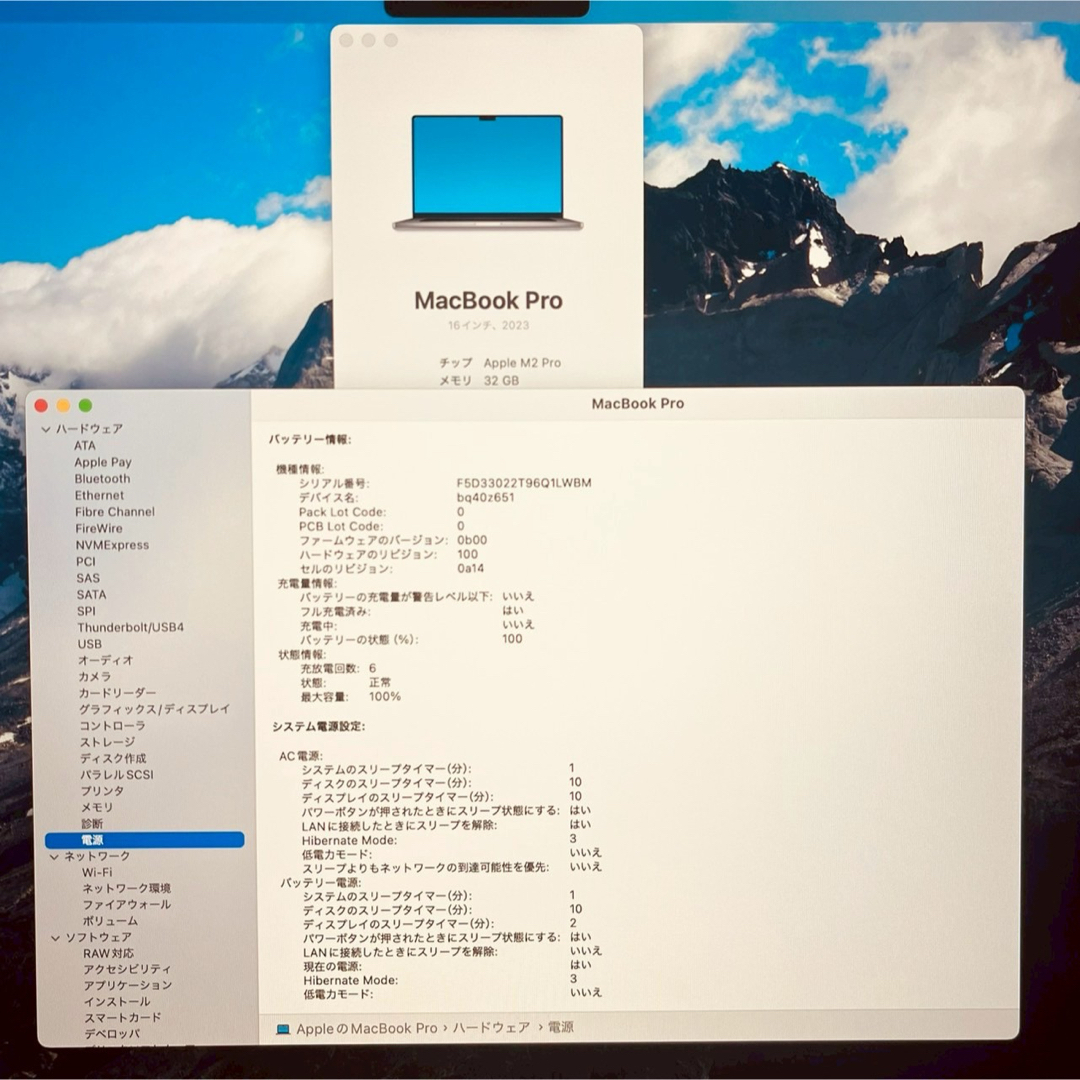Select プリンタ in the sidebar
Image resolution: width=1080 pixels, height=1080 pixels.
103,791
